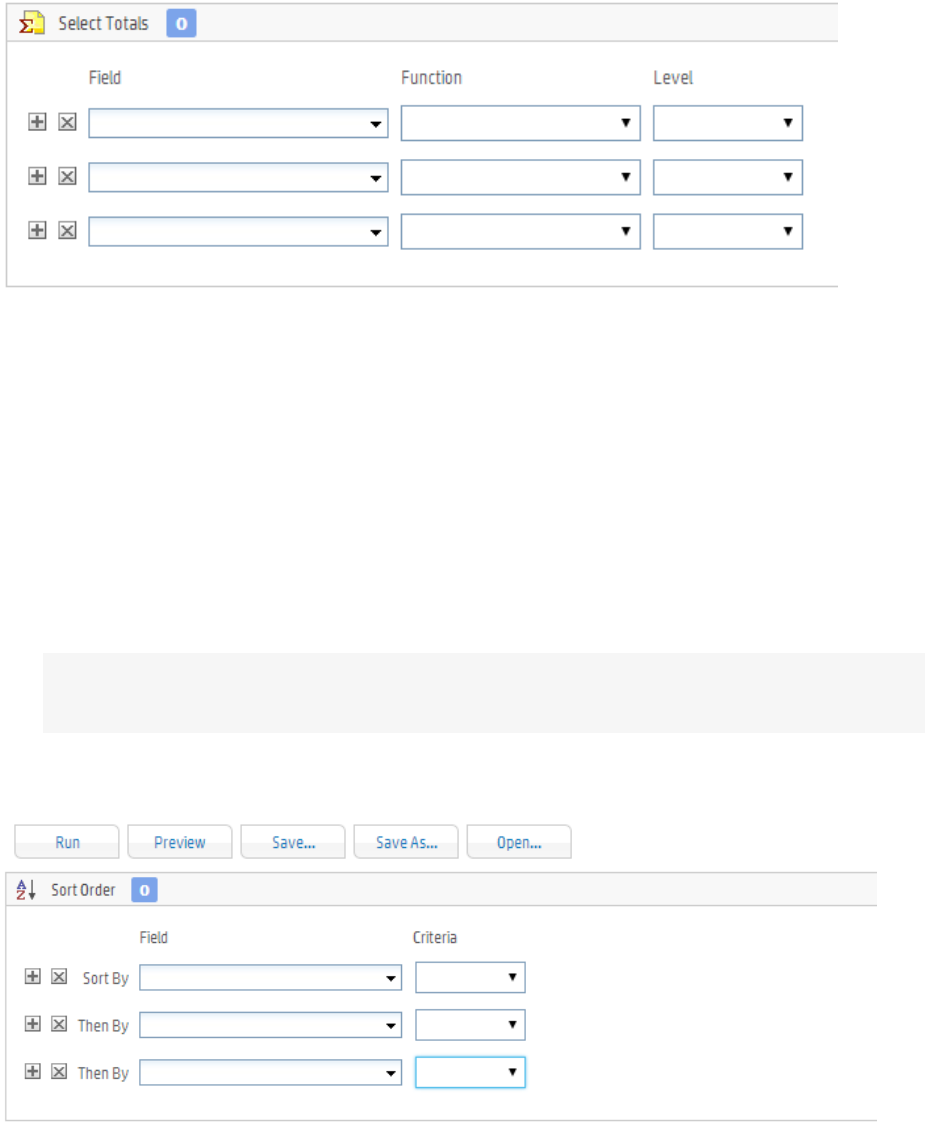Image resolution: width=925 pixels, height=1124 pixels.
Task: Open first Function dropdown in Select Totals
Action: [520, 123]
